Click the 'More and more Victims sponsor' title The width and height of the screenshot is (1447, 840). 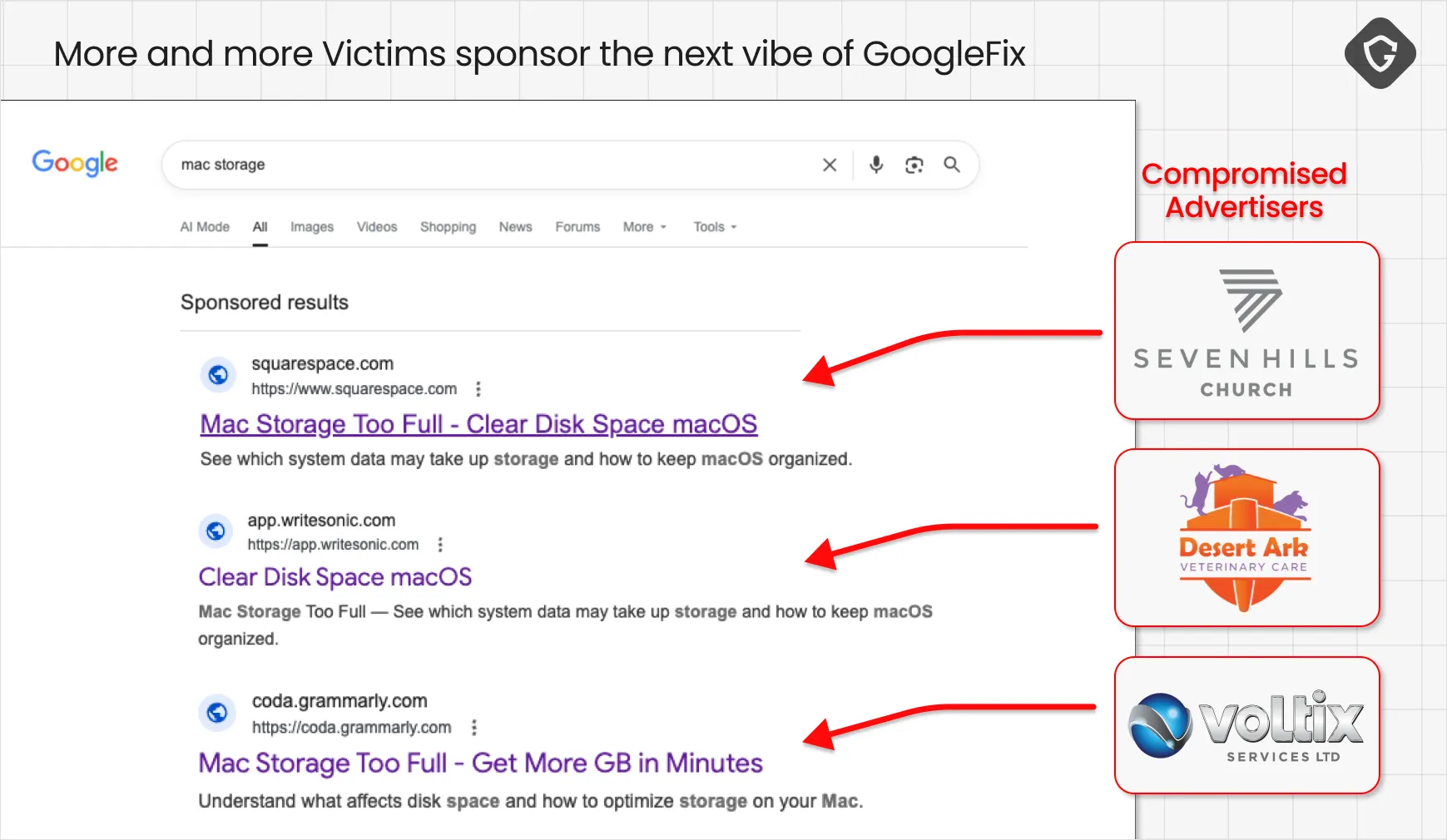tap(539, 54)
